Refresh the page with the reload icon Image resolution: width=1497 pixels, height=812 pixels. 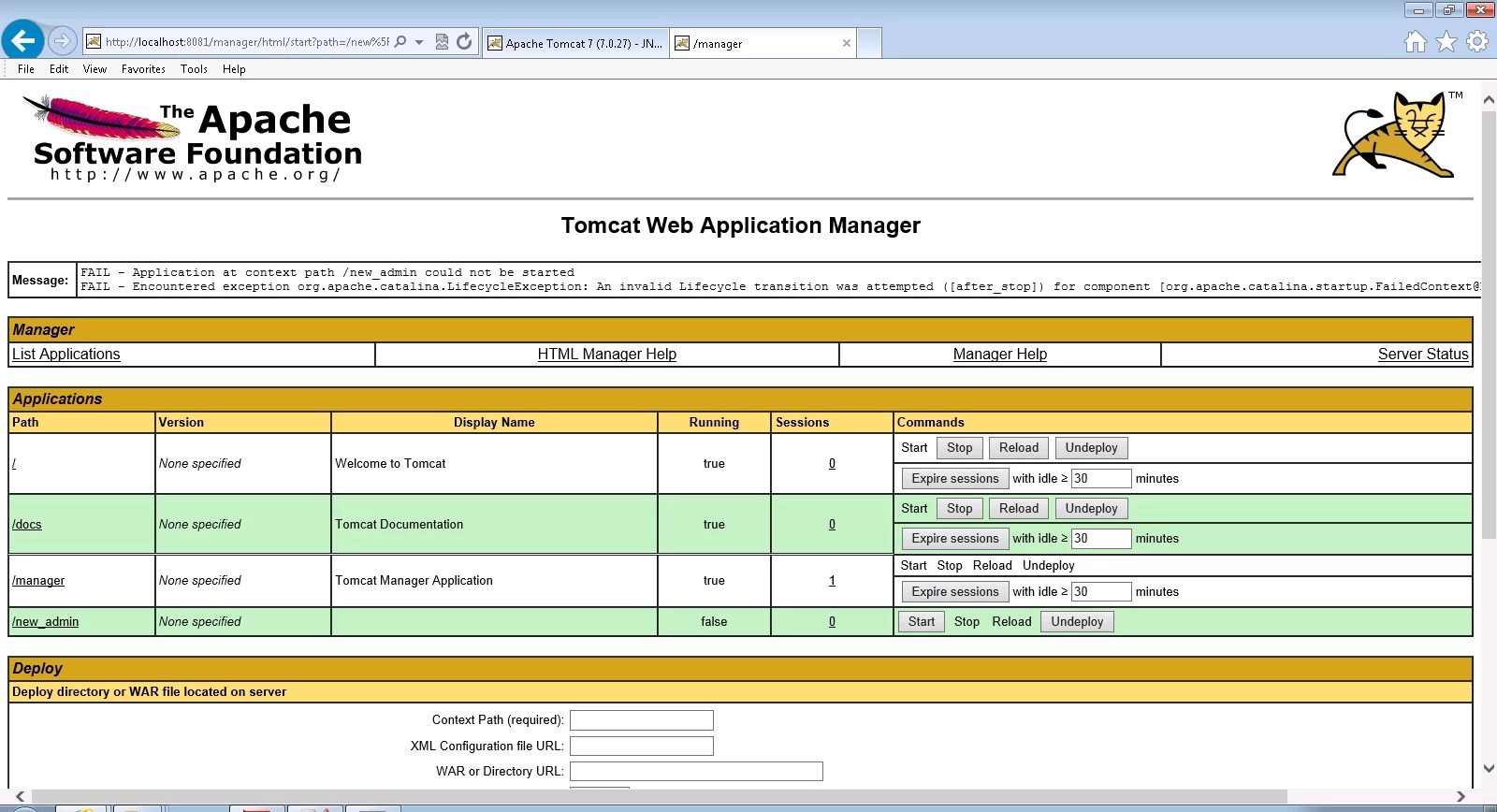click(x=464, y=42)
